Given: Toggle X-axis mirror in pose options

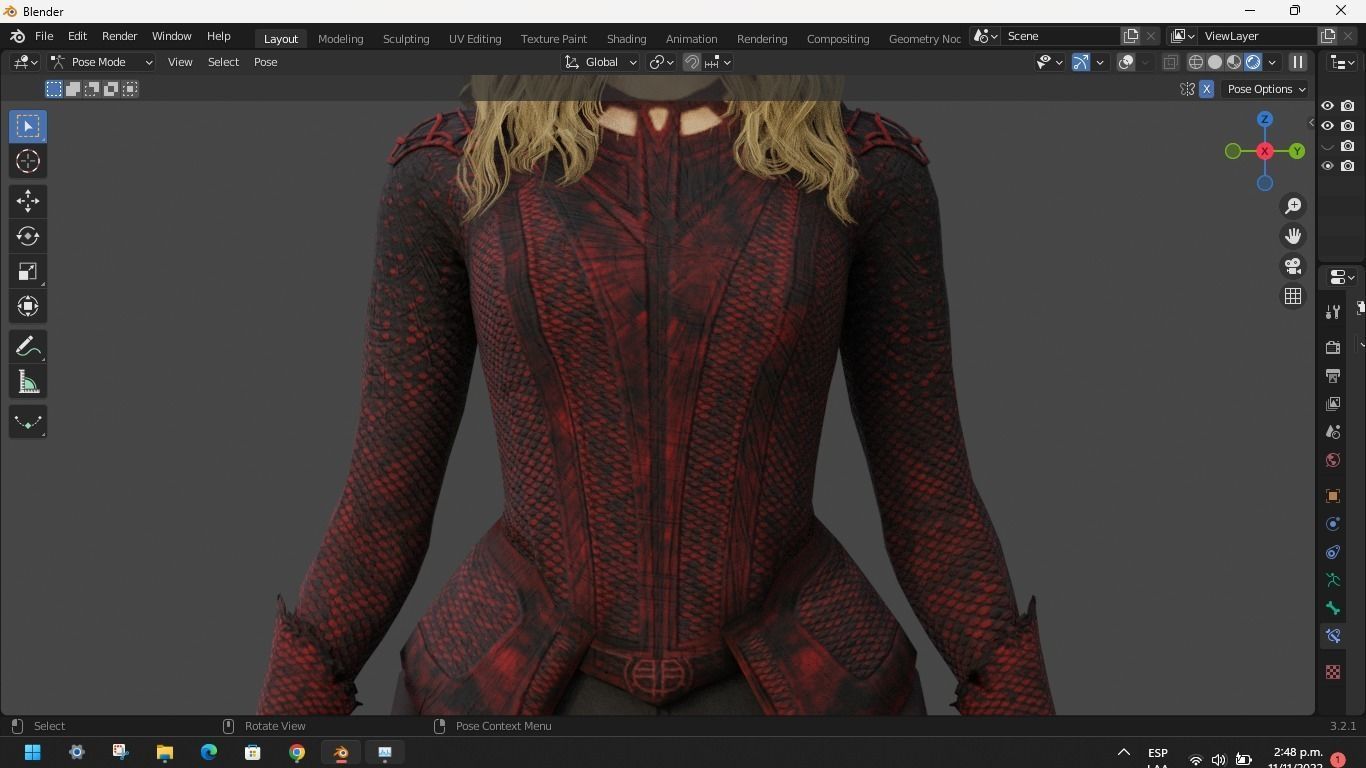Looking at the screenshot, I should [1206, 89].
